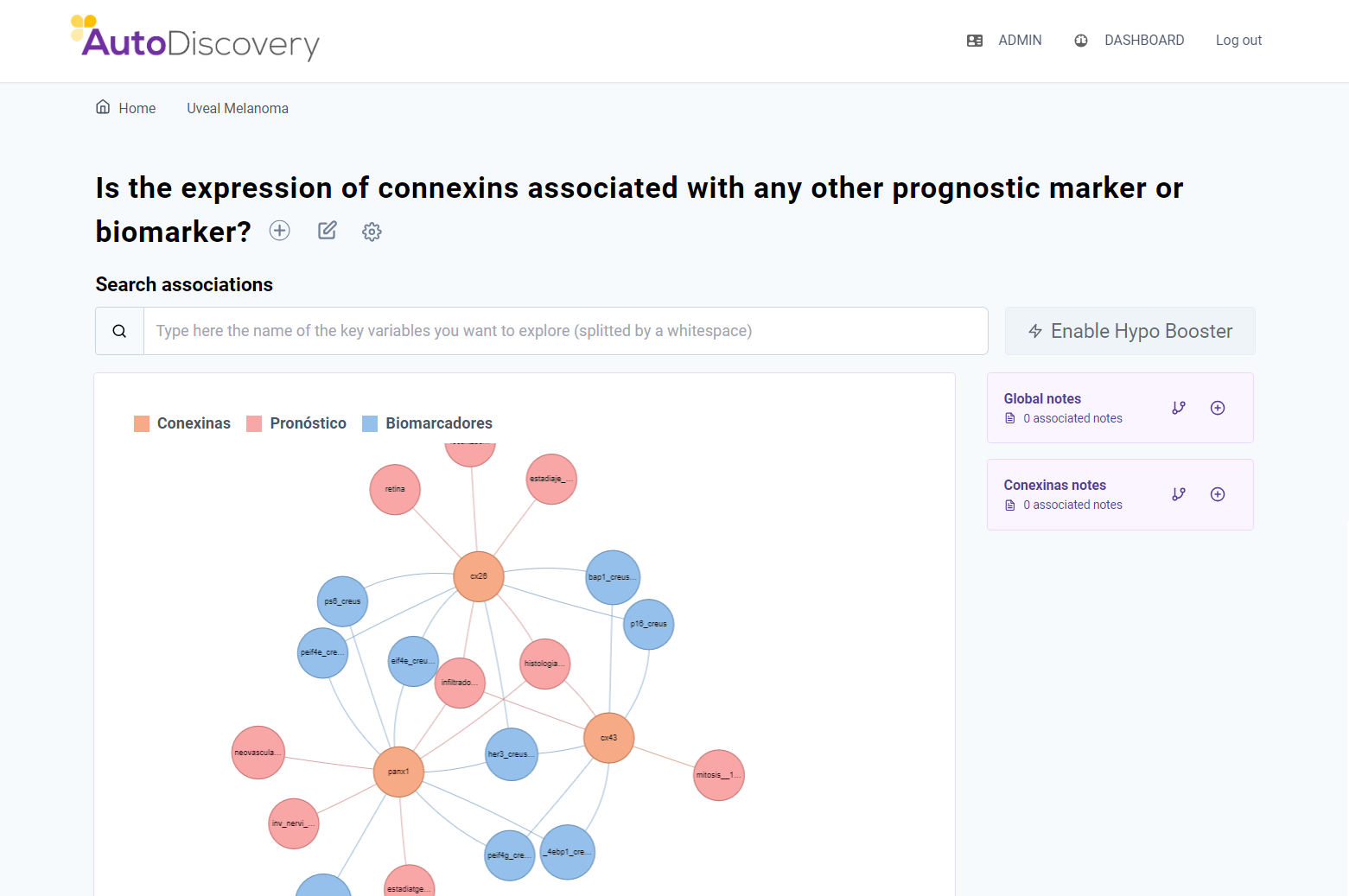Select the cx26 node in graph
Screen dimensions: 1349x896
pos(479,576)
